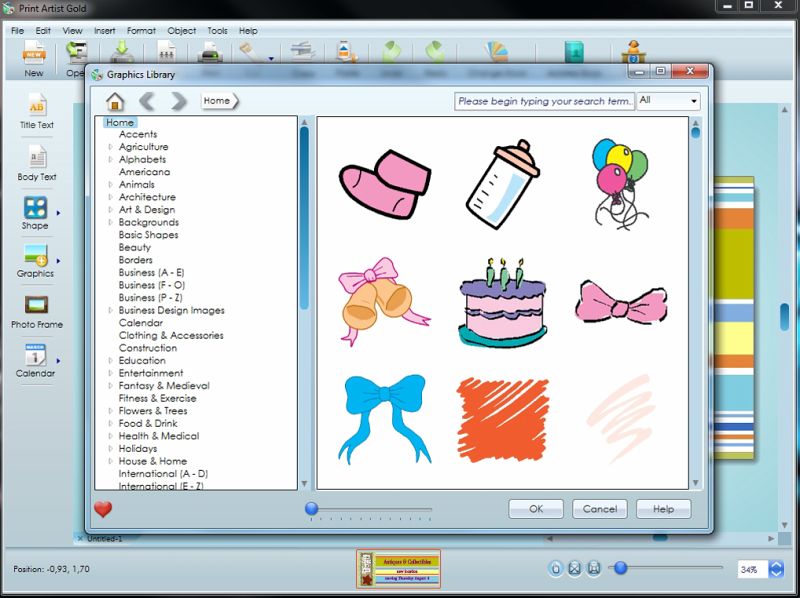Viewport: 800px width, 598px height.
Task: Expand the Holidays category
Action: 110,448
